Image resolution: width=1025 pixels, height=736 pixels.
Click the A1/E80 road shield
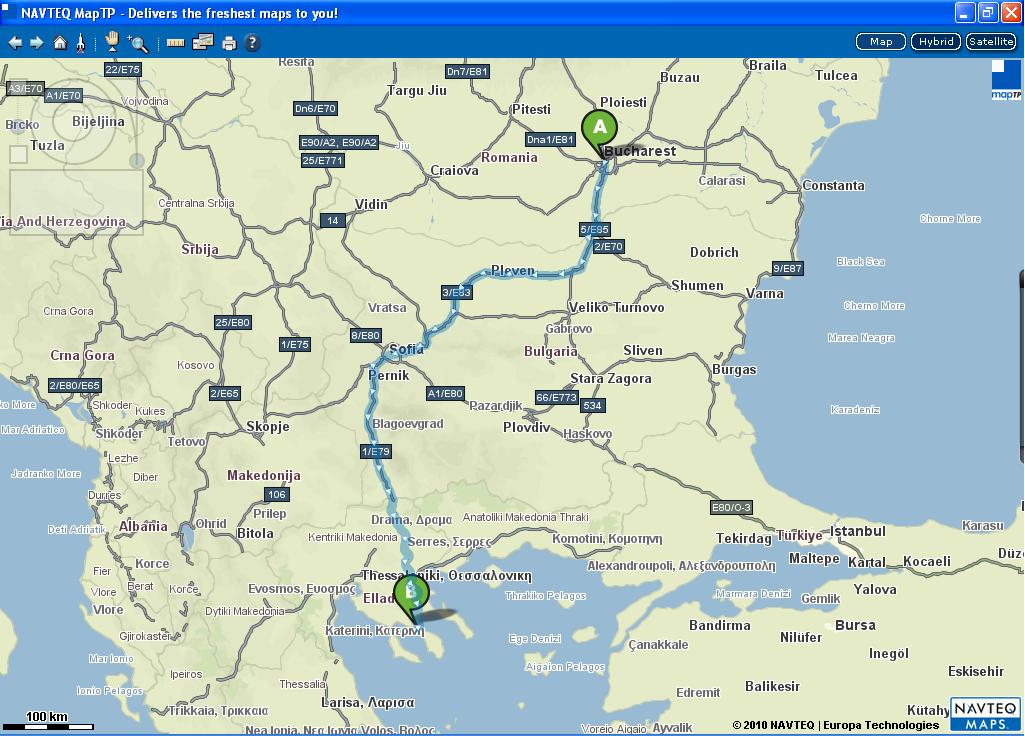pos(445,393)
